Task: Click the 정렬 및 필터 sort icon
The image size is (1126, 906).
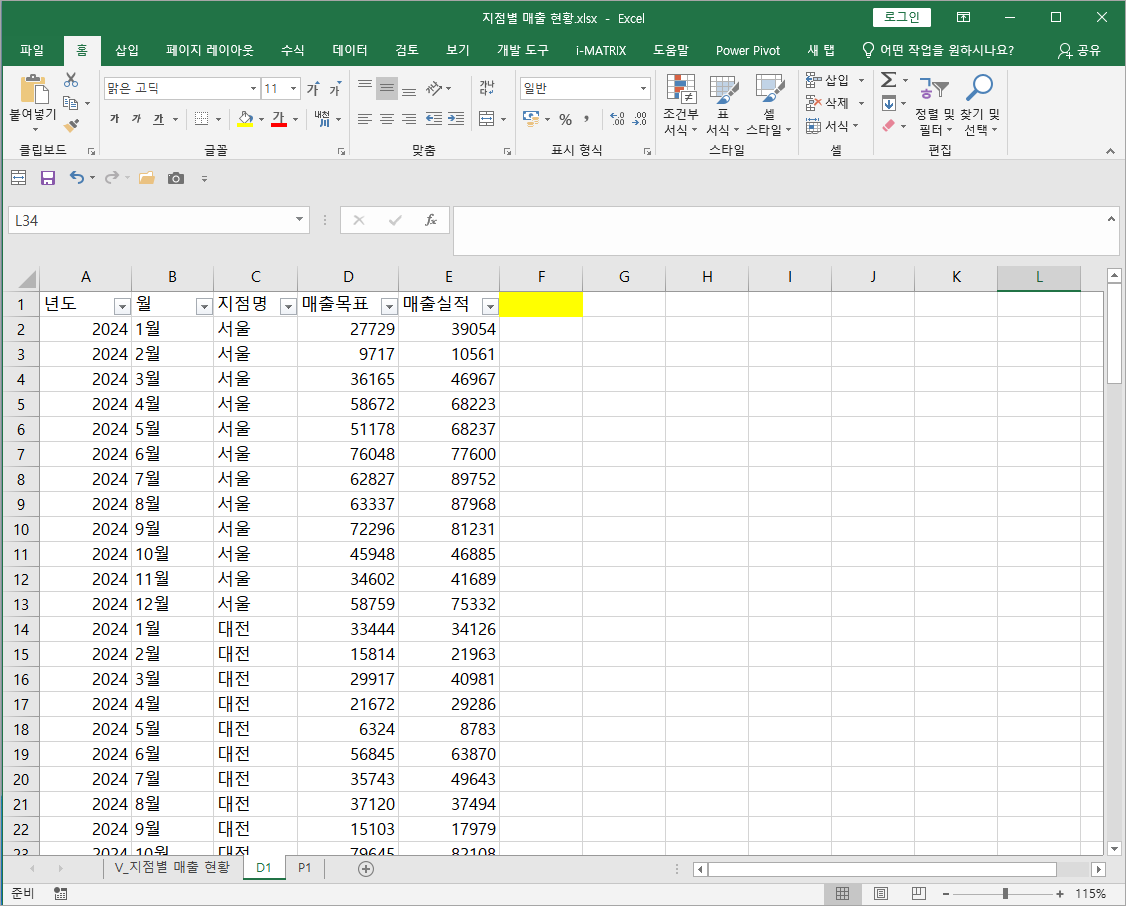Action: pyautogui.click(x=934, y=90)
